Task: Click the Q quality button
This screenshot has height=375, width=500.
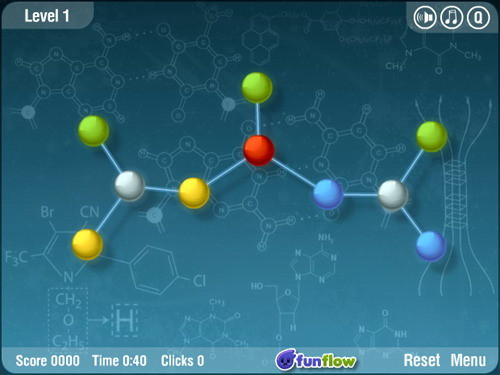Action: tap(478, 17)
